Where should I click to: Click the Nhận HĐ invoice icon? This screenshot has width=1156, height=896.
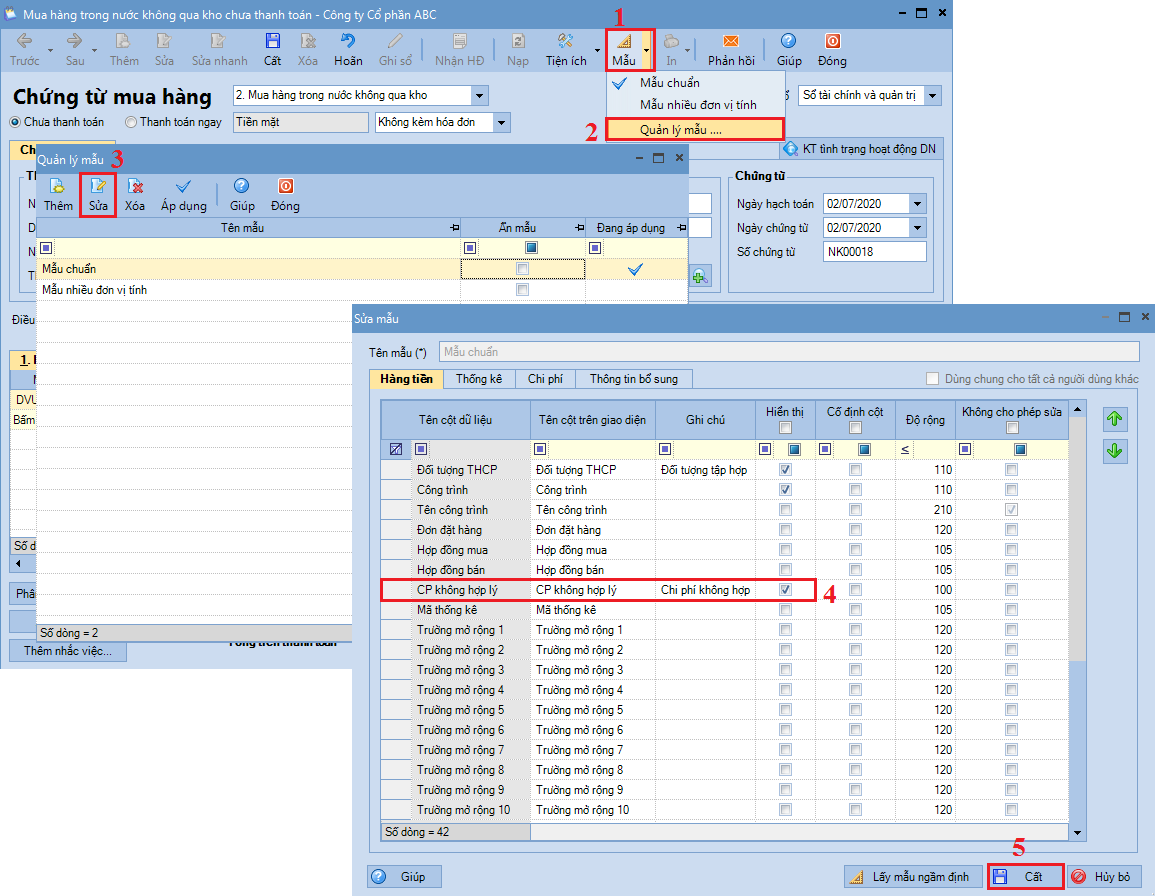coord(459,41)
